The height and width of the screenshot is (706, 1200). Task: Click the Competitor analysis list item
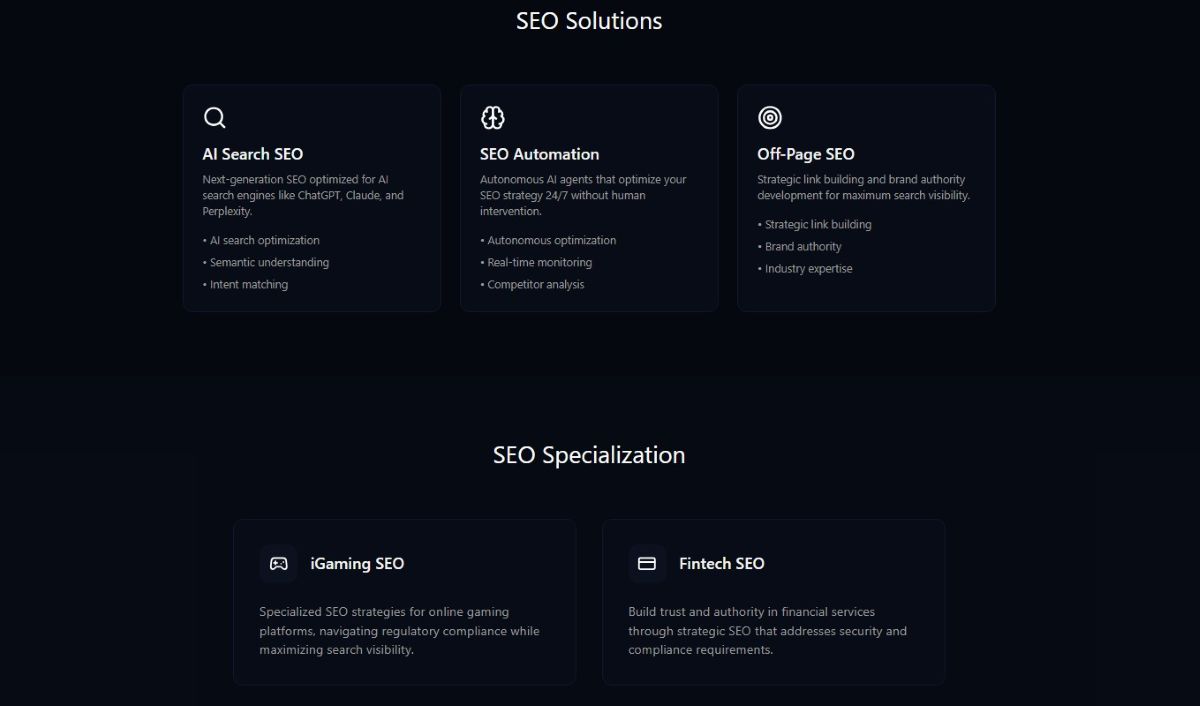click(535, 285)
